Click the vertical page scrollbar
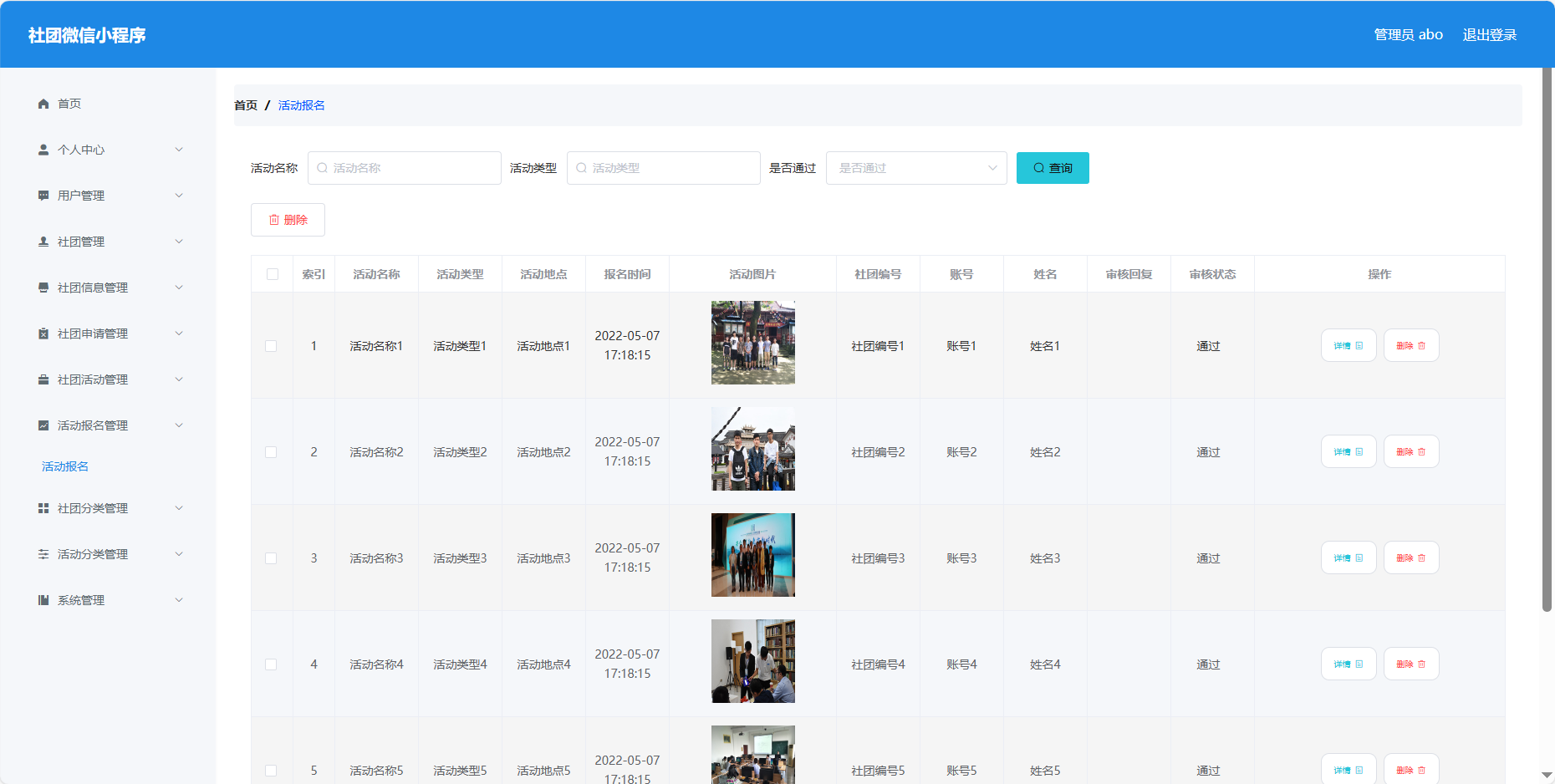This screenshot has width=1555, height=784. coord(1547,339)
